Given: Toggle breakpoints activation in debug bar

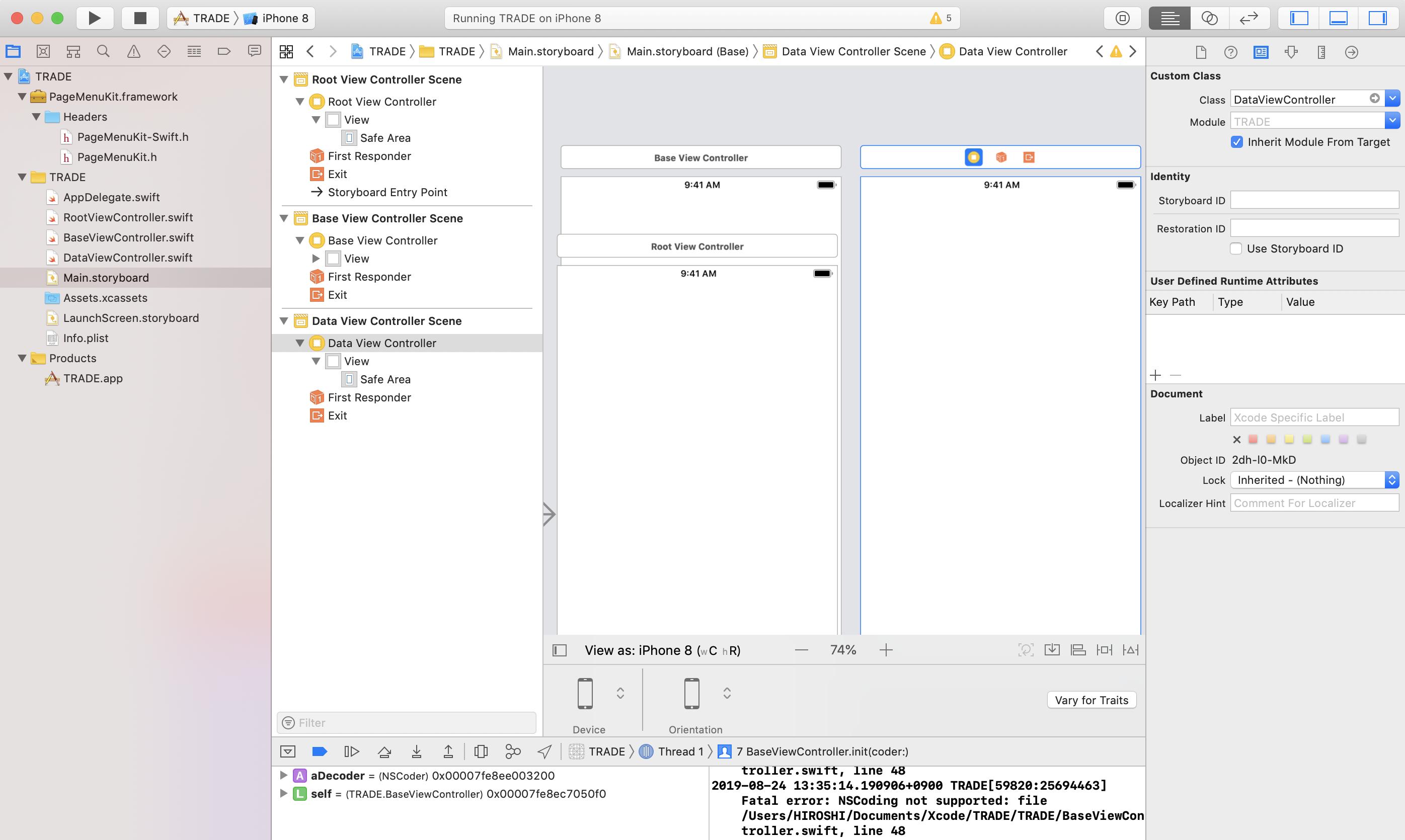Looking at the screenshot, I should tap(320, 751).
